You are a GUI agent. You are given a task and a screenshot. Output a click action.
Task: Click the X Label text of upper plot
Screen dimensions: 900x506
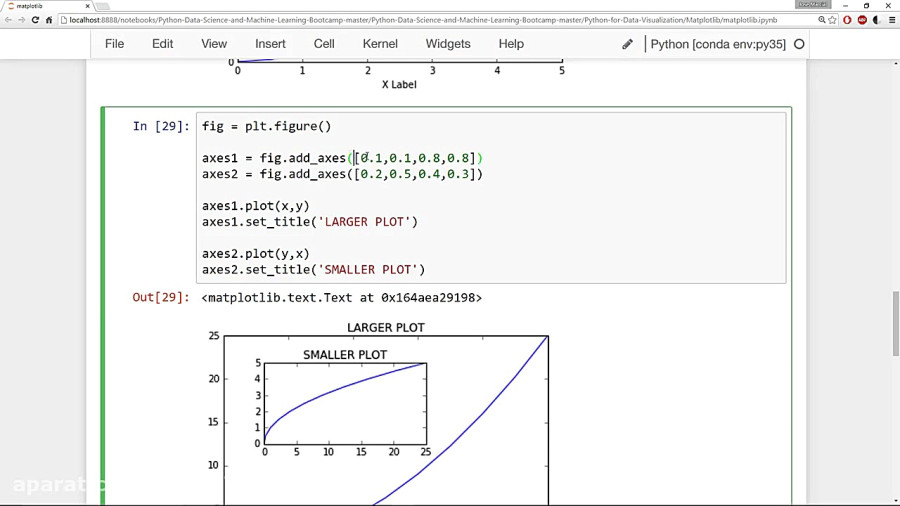tap(399, 84)
